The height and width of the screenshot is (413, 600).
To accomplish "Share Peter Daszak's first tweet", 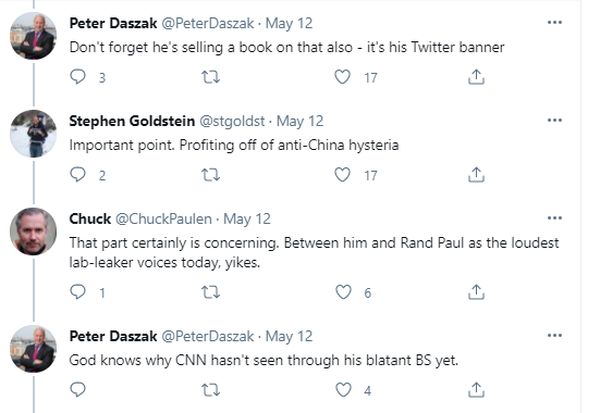I will [x=476, y=77].
